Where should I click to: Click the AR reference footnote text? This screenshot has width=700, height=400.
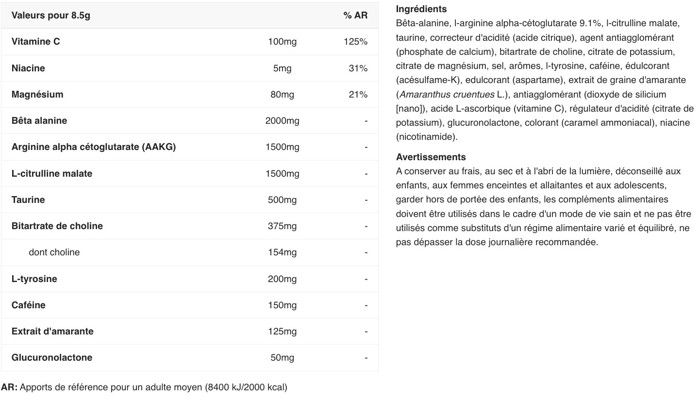(144, 388)
